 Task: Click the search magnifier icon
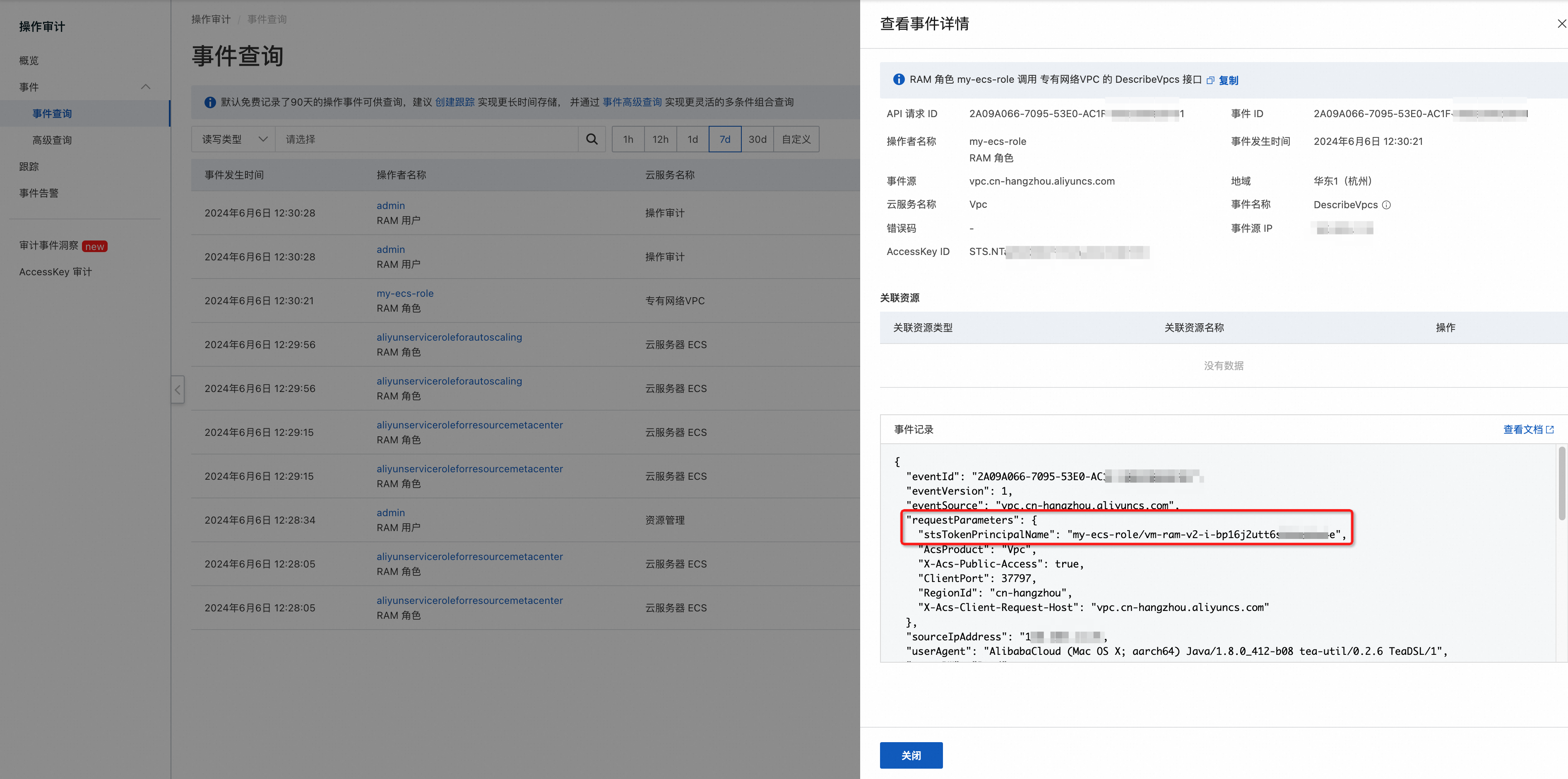pyautogui.click(x=591, y=139)
